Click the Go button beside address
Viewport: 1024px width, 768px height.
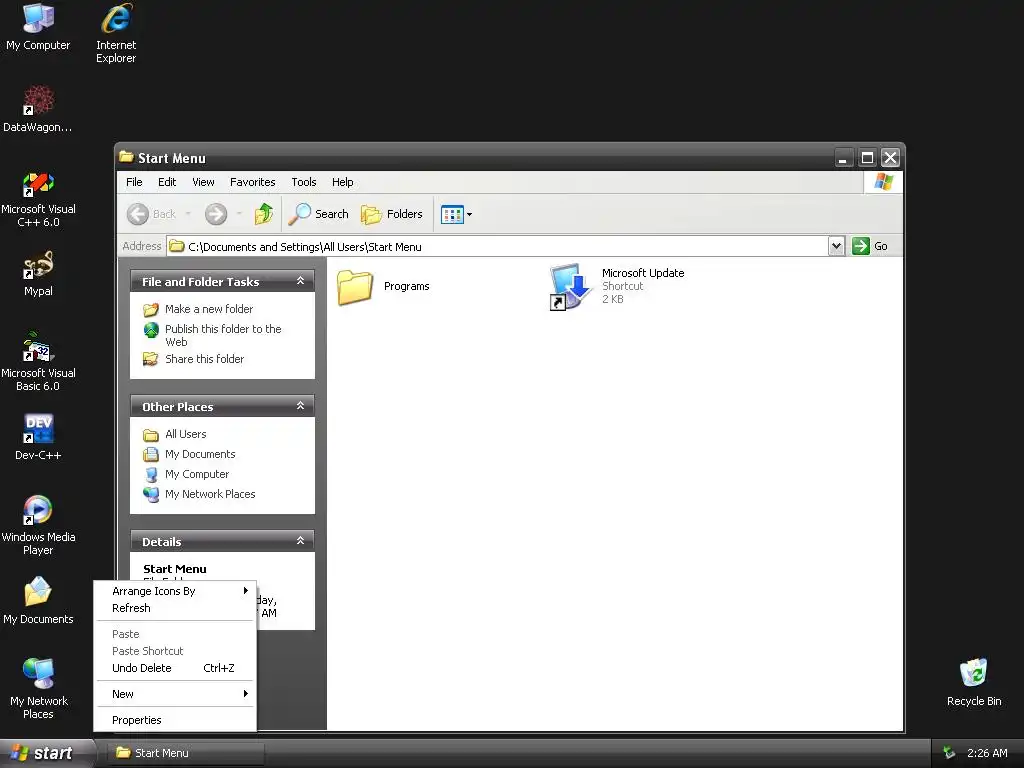(x=870, y=246)
